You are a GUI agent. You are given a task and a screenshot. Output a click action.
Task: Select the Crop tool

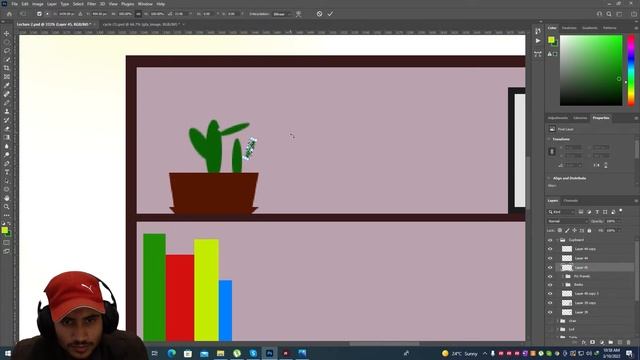tap(7, 68)
